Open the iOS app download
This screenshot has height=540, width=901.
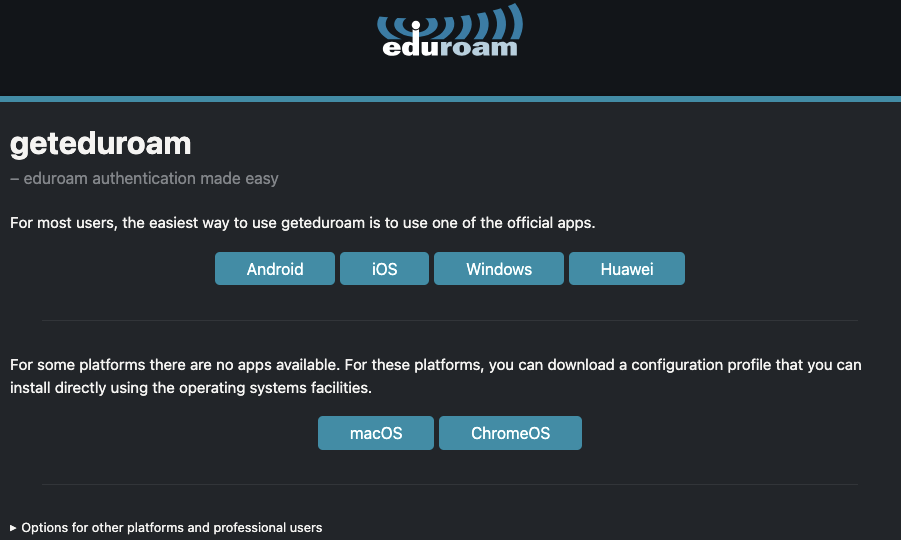[384, 268]
